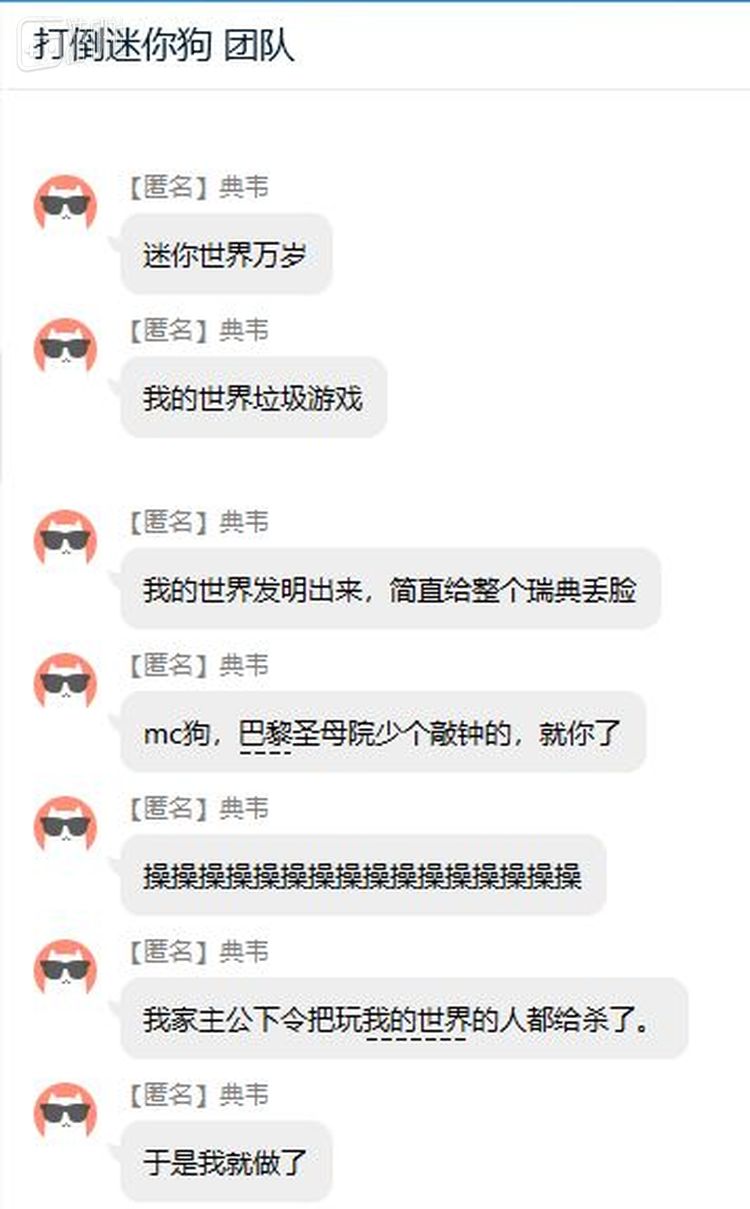Open avatar beside 于是我就做了 message
Image resolution: width=750 pixels, height=1209 pixels.
tap(65, 1112)
